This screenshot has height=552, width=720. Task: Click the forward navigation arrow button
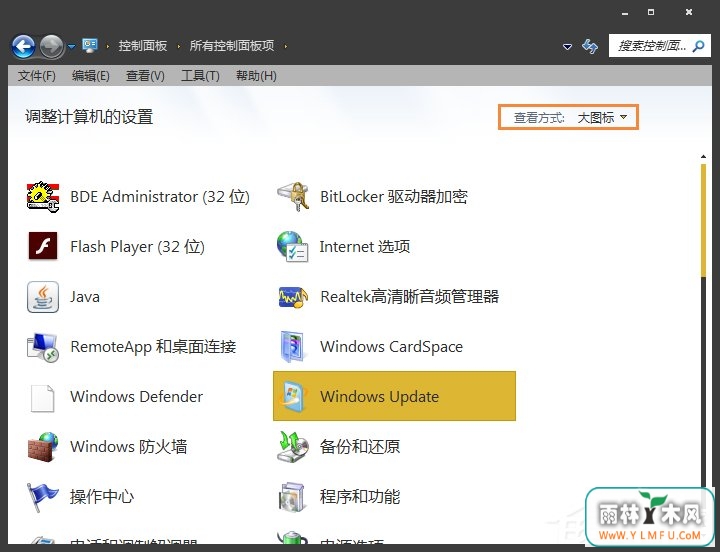point(51,46)
